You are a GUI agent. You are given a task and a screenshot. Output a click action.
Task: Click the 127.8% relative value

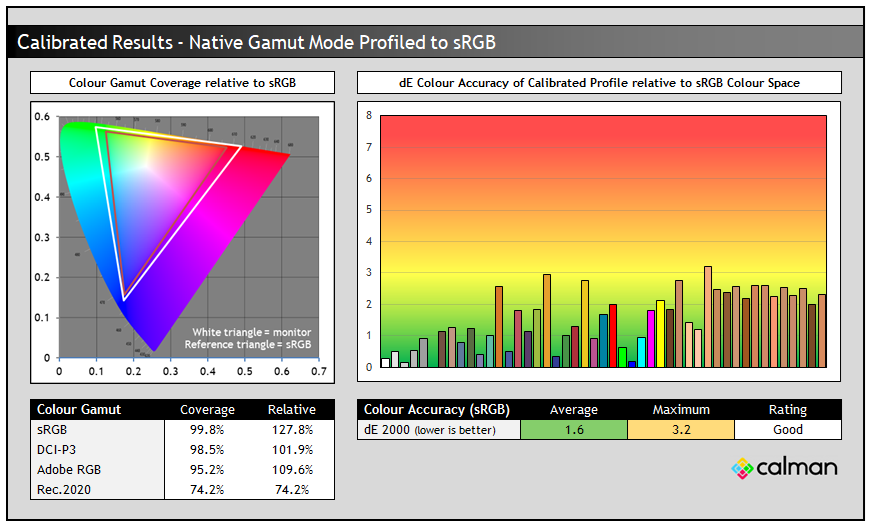(291, 428)
